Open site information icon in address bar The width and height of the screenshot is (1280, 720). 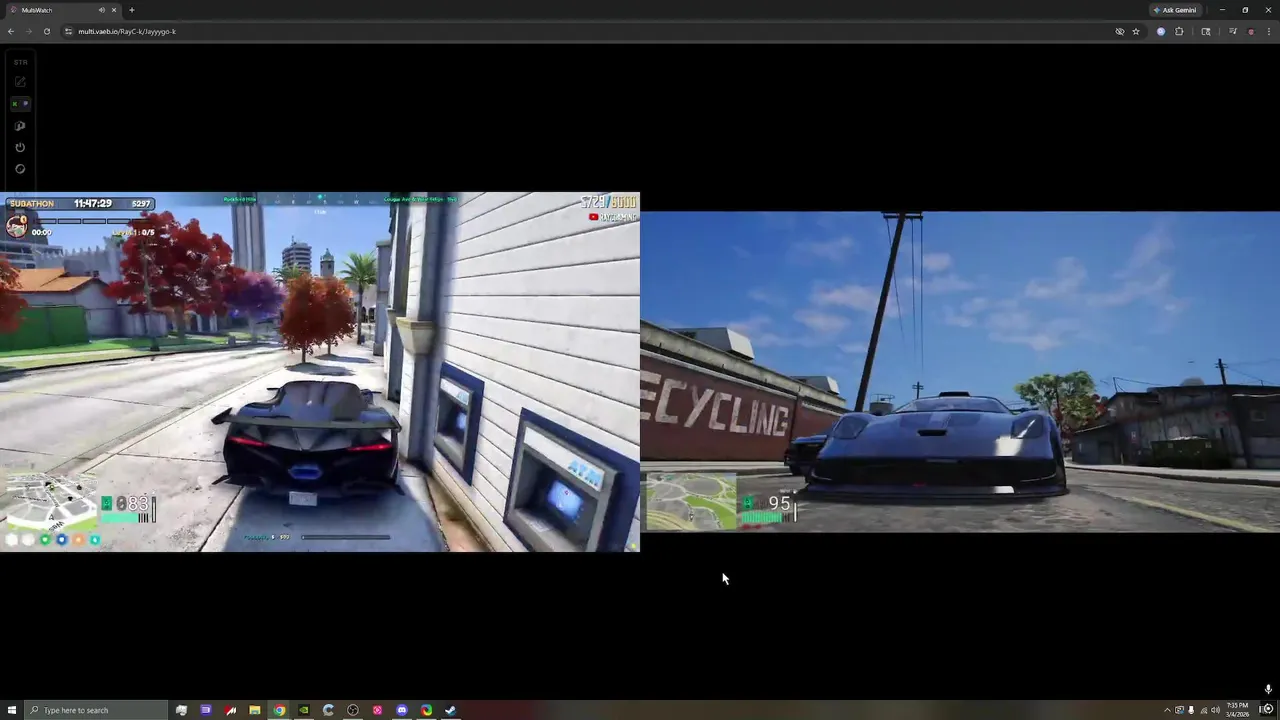[x=69, y=31]
